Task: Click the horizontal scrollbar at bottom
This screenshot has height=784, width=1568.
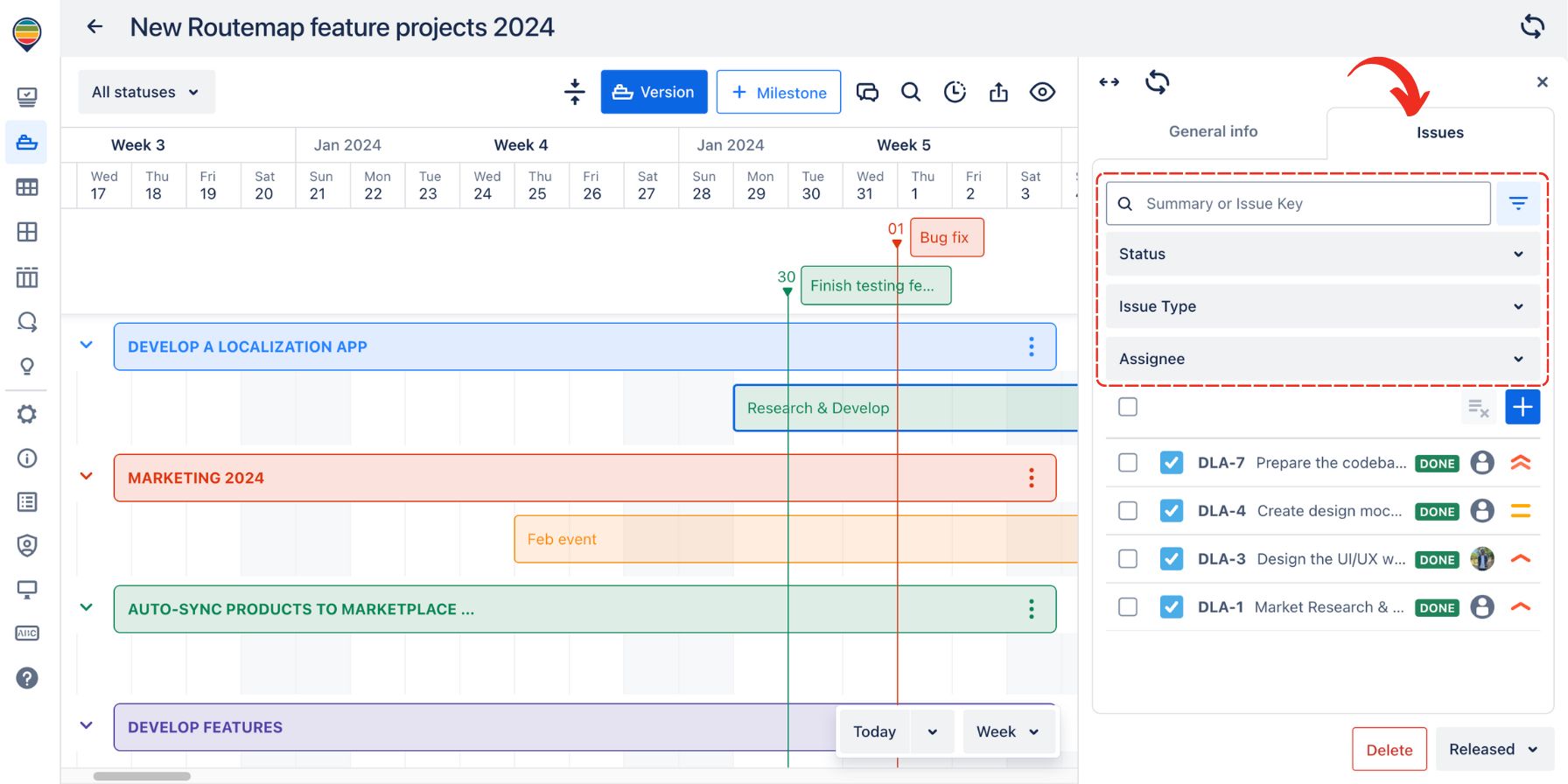Action: pyautogui.click(x=142, y=776)
